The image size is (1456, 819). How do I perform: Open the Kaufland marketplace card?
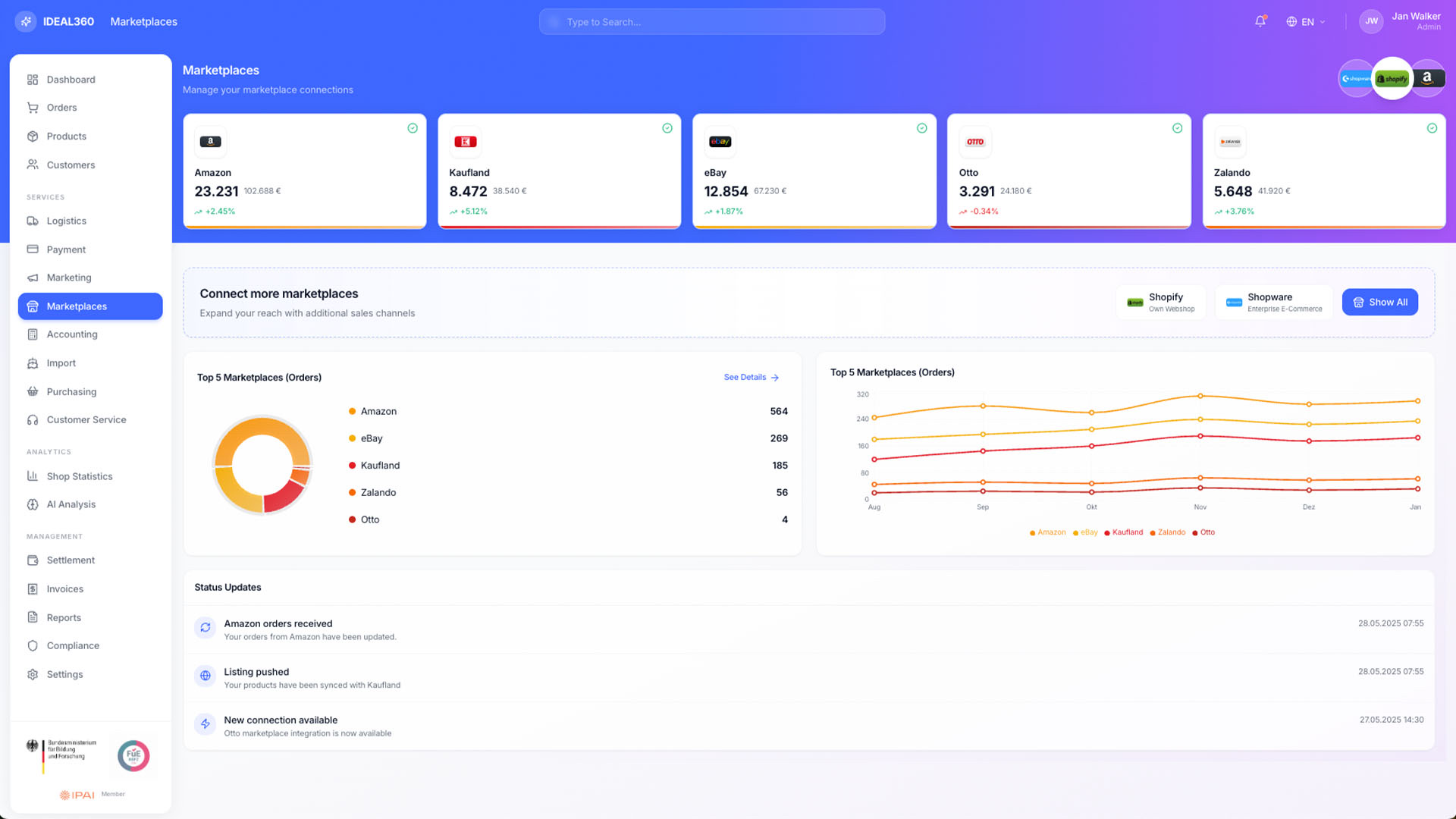(560, 171)
